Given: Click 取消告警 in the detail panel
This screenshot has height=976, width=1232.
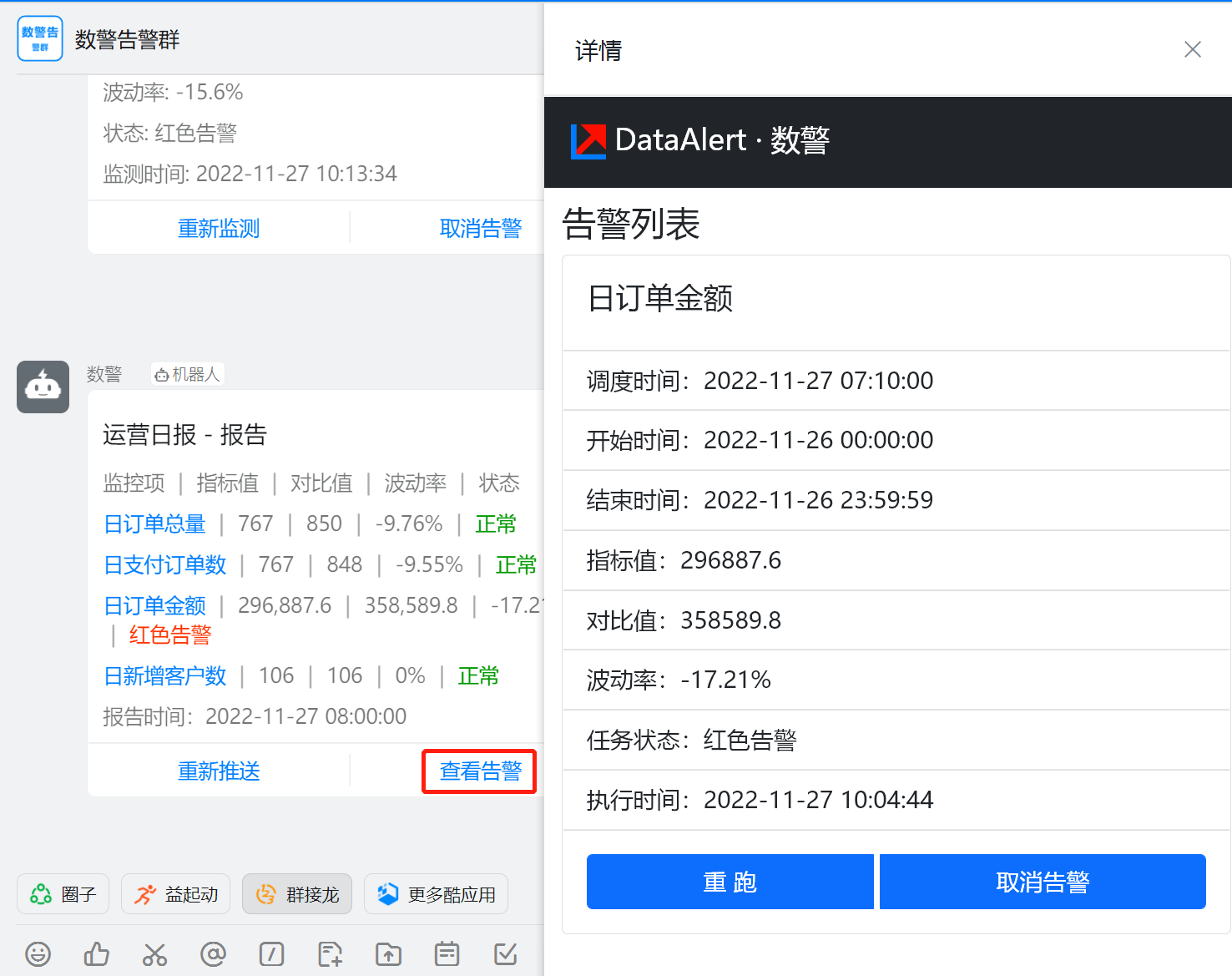Looking at the screenshot, I should click(1043, 882).
